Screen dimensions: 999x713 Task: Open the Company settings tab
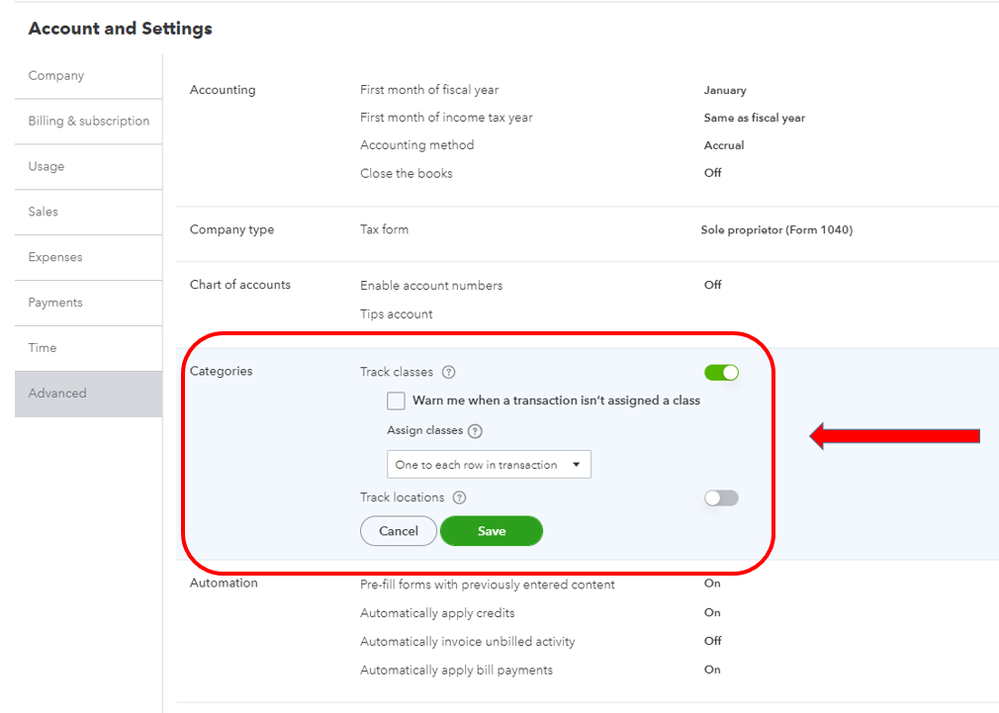56,76
